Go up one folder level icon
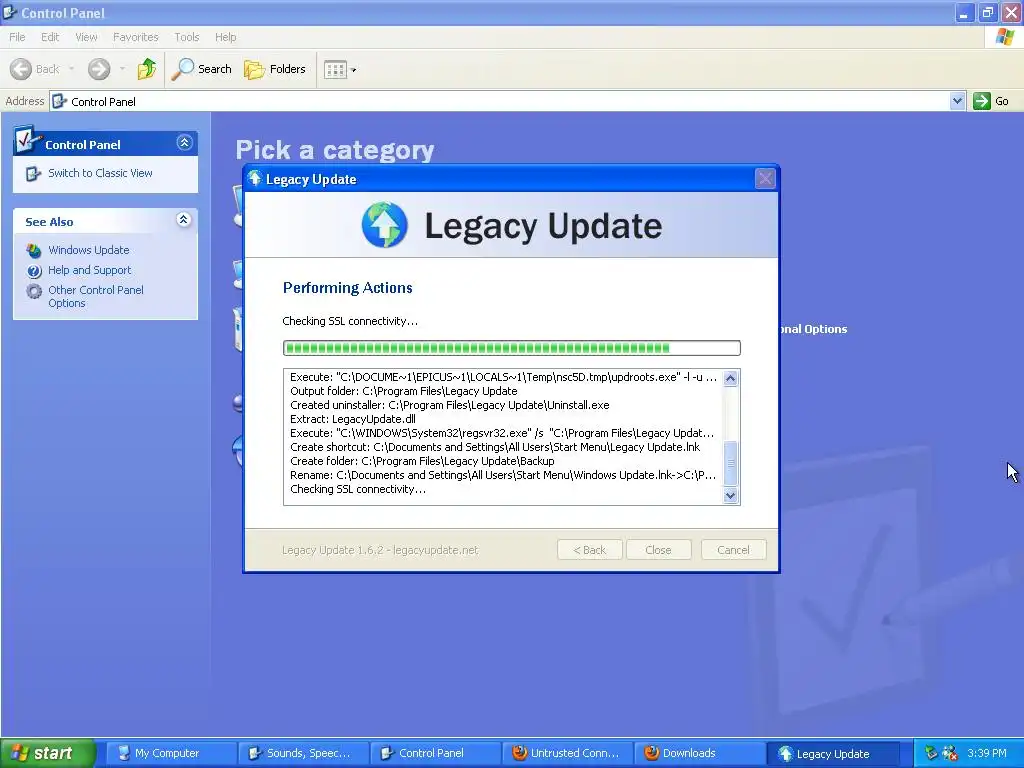 [x=147, y=69]
